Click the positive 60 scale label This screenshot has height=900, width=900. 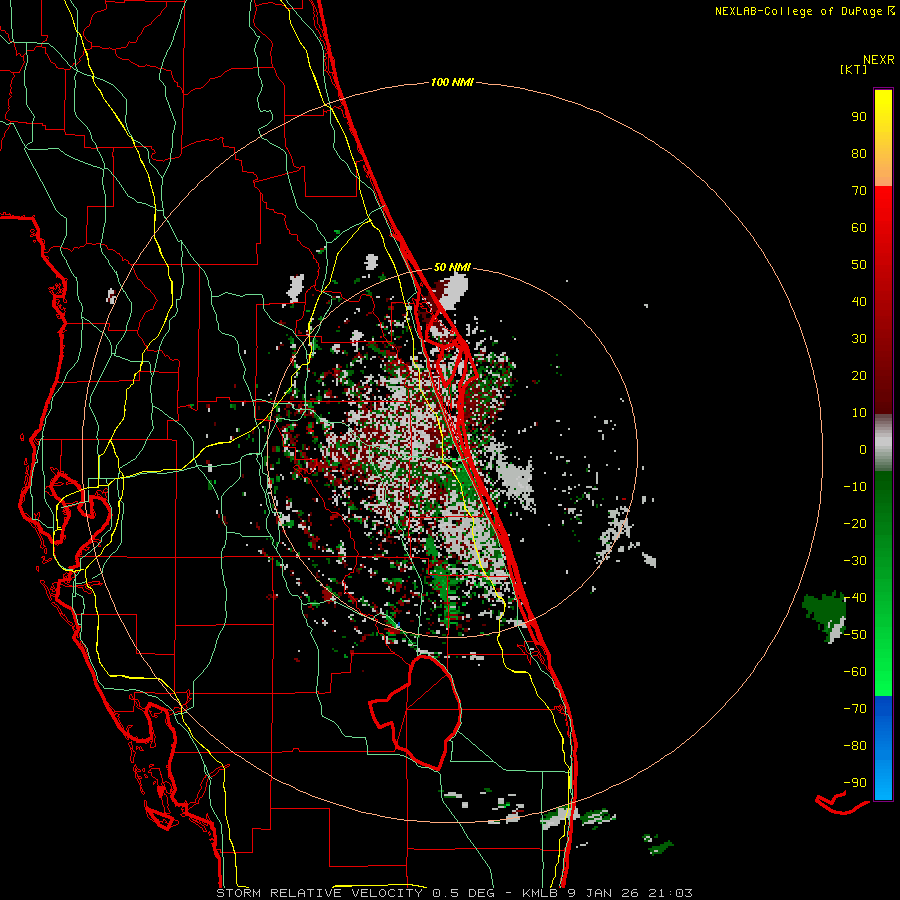pos(859,227)
